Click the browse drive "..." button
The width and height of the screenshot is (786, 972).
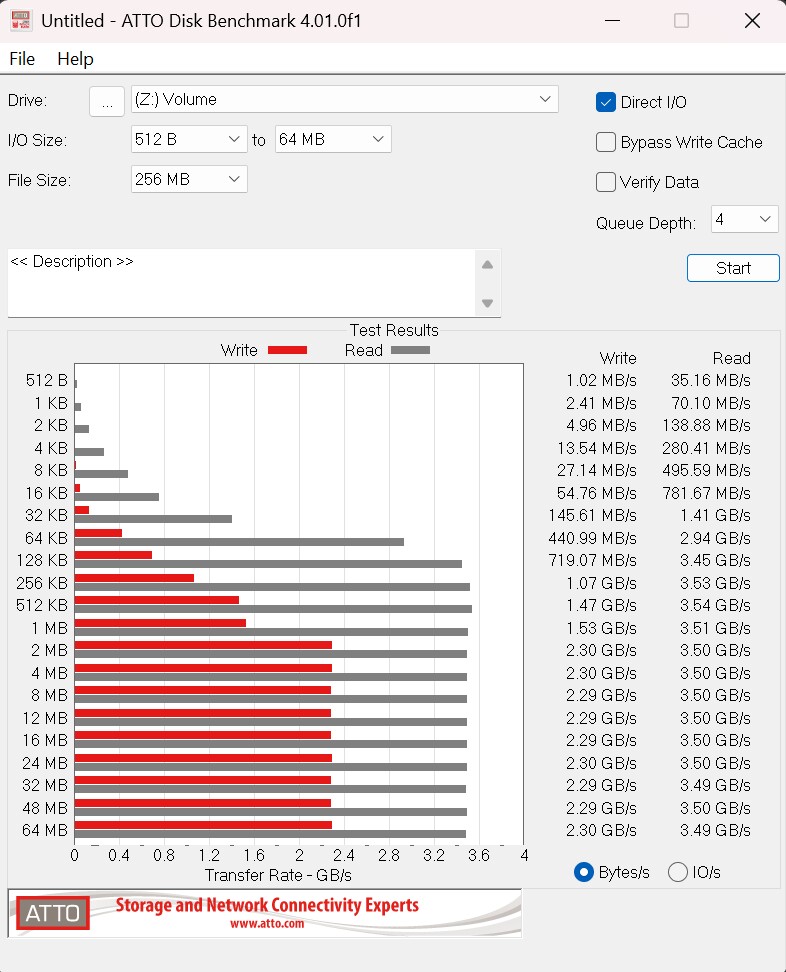(x=107, y=100)
